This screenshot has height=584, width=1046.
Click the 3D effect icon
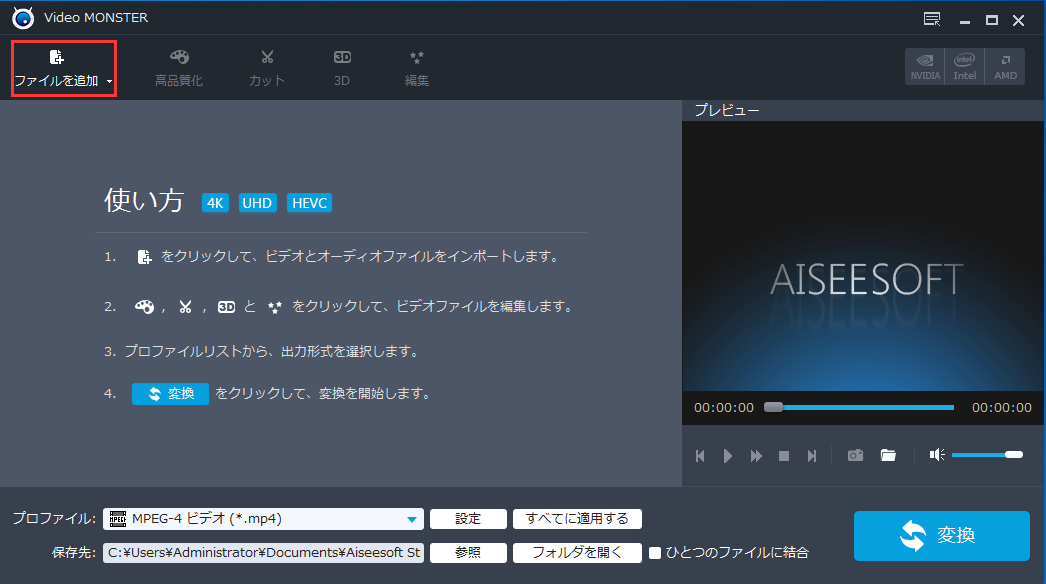(341, 66)
